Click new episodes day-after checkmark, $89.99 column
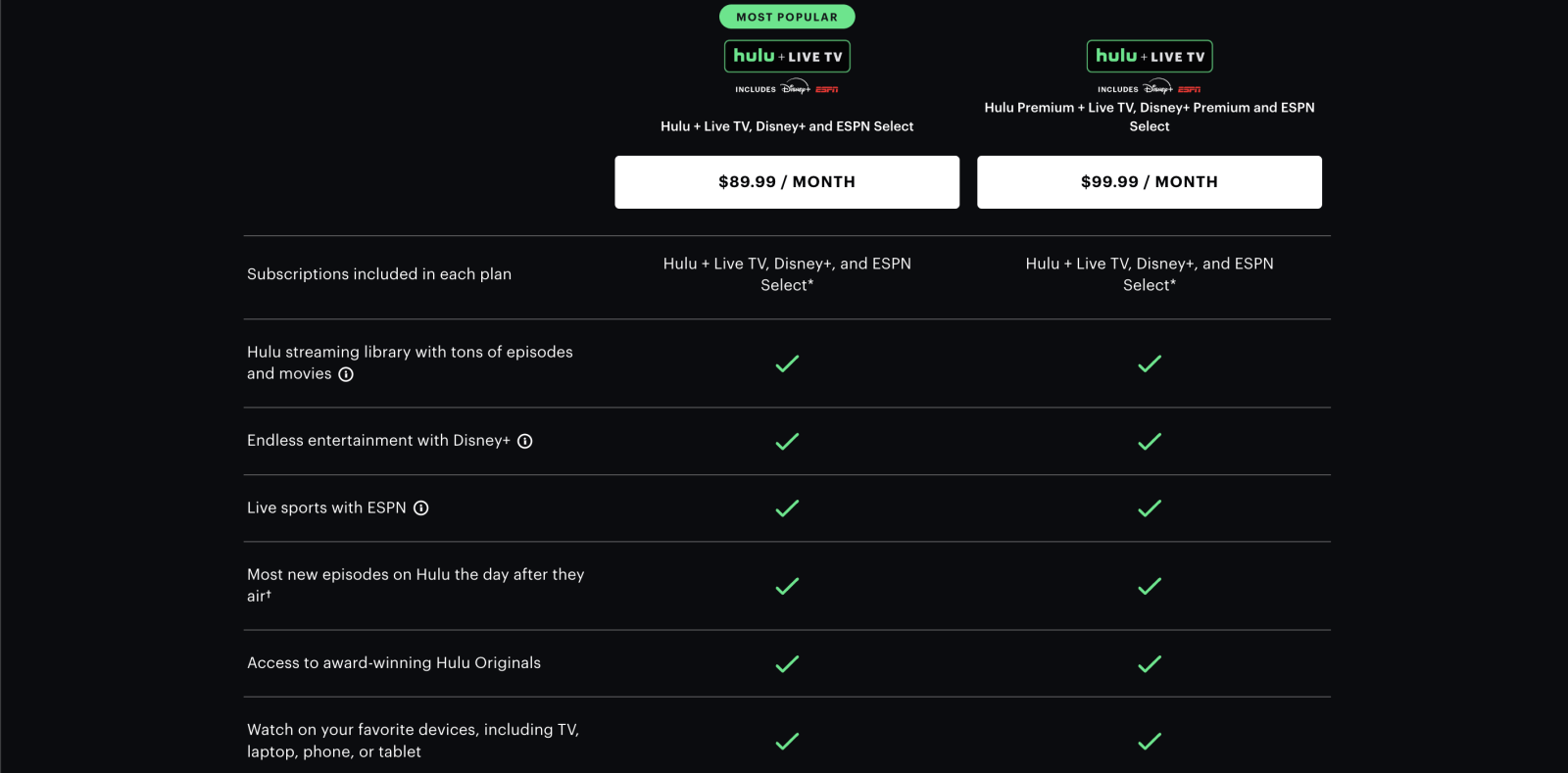Screen dimensions: 1568x773 (787, 586)
